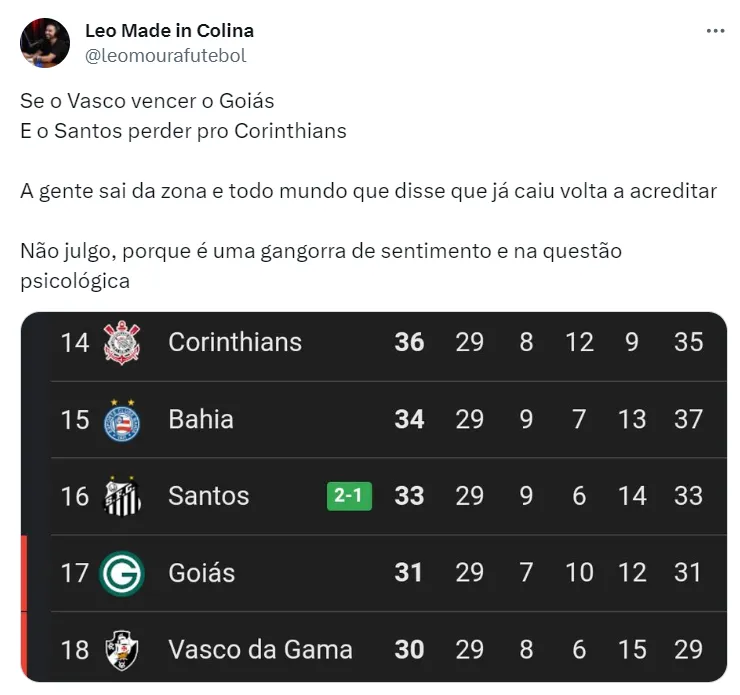Click the Santos club crest
Viewport: 740px width, 695px height.
pos(122,497)
